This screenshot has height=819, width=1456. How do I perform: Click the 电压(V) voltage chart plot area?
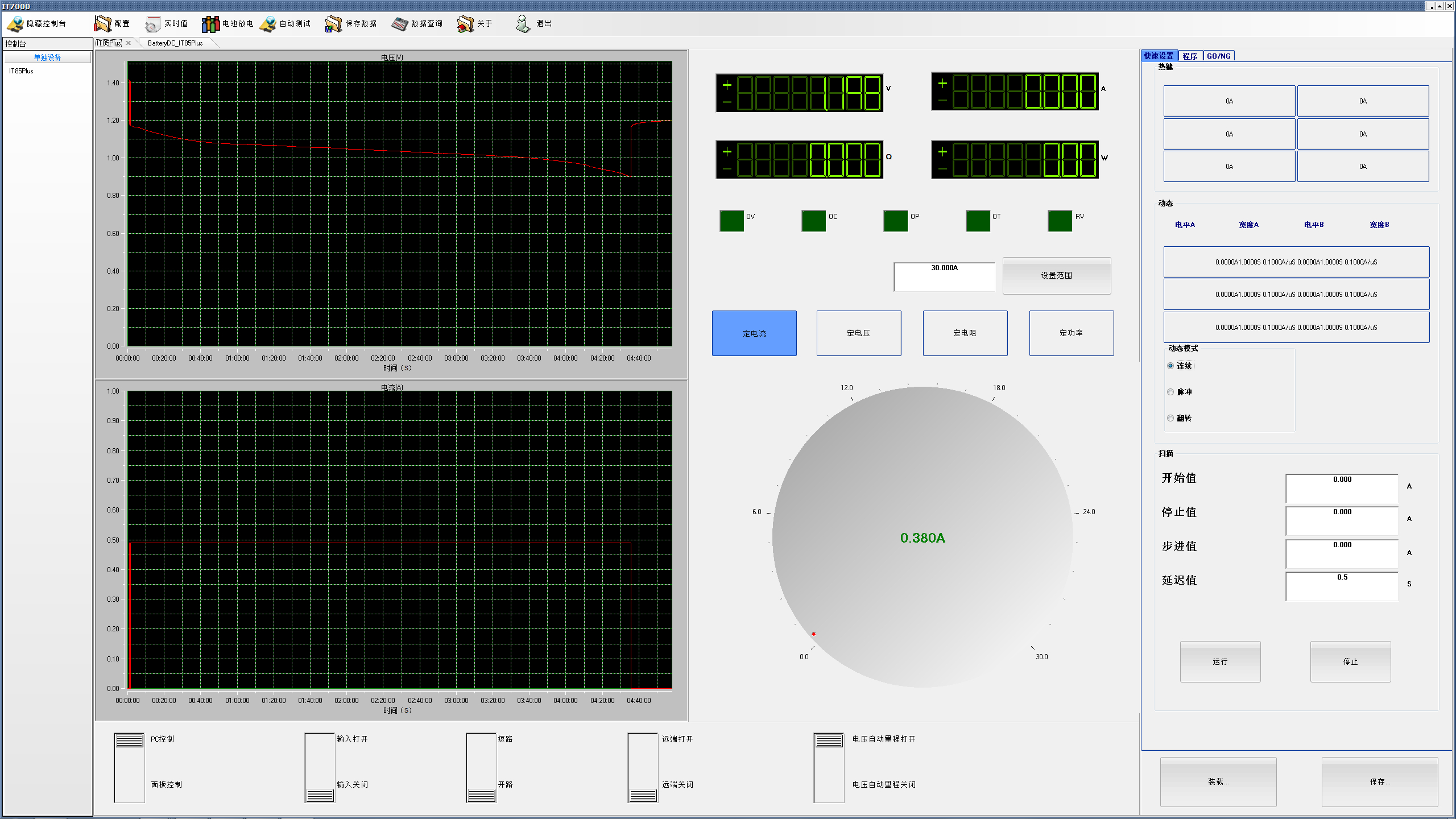(x=399, y=204)
